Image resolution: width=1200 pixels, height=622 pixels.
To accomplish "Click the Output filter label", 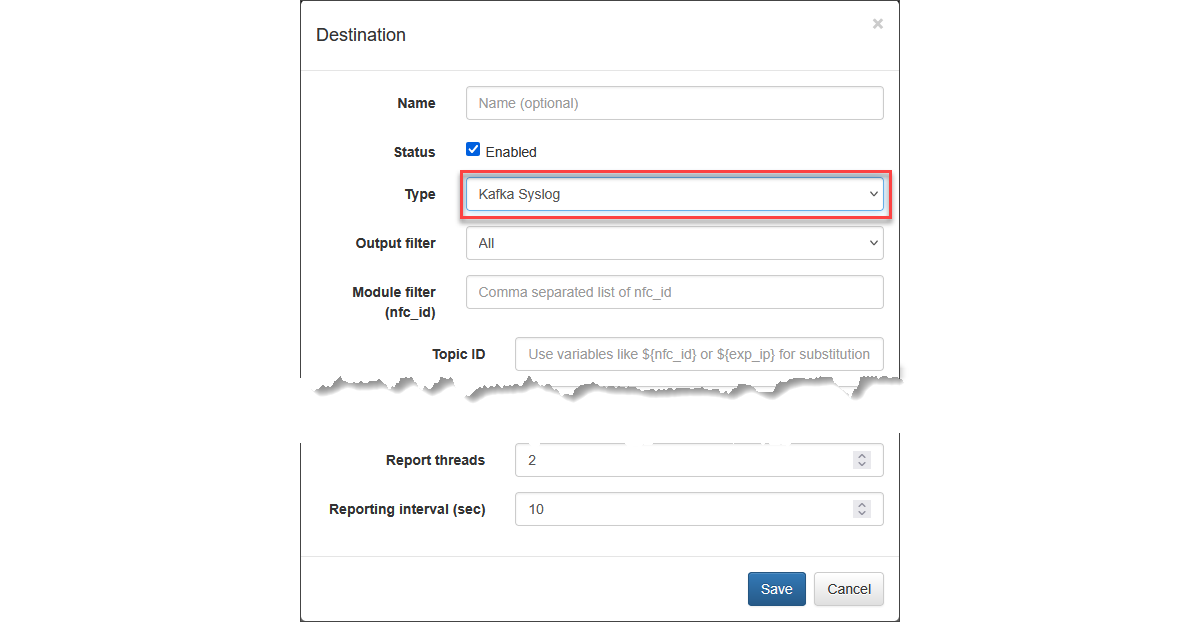I will click(x=395, y=243).
